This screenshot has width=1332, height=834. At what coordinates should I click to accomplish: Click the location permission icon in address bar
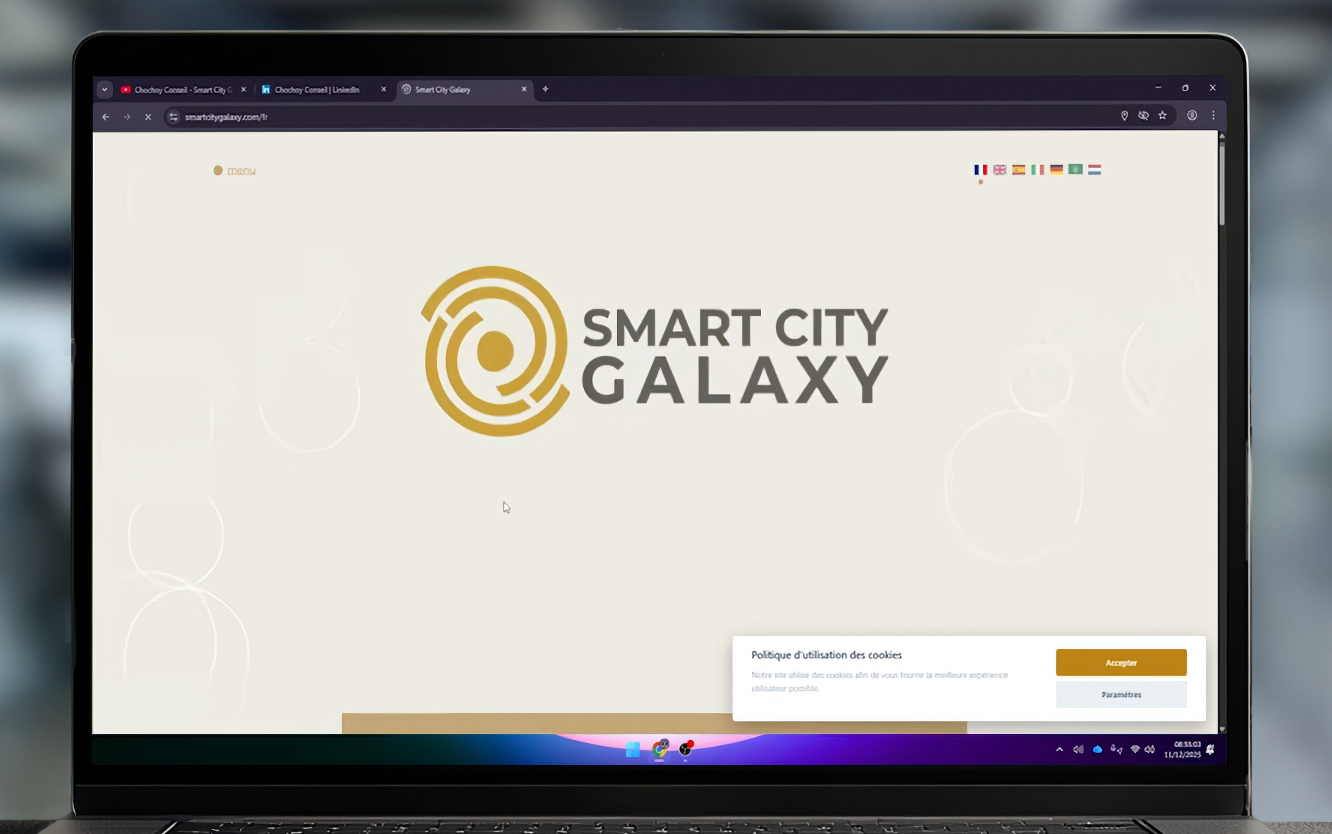coord(1124,116)
